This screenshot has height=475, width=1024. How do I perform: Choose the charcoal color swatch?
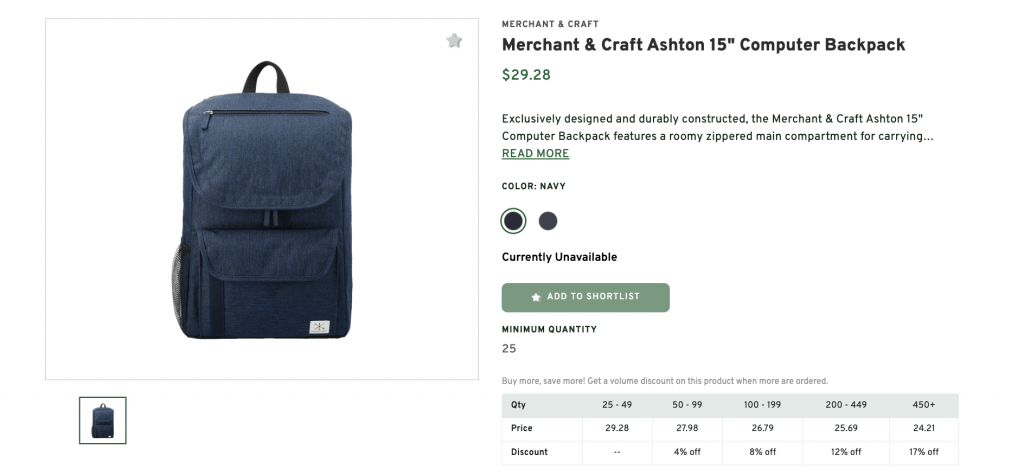coord(548,221)
